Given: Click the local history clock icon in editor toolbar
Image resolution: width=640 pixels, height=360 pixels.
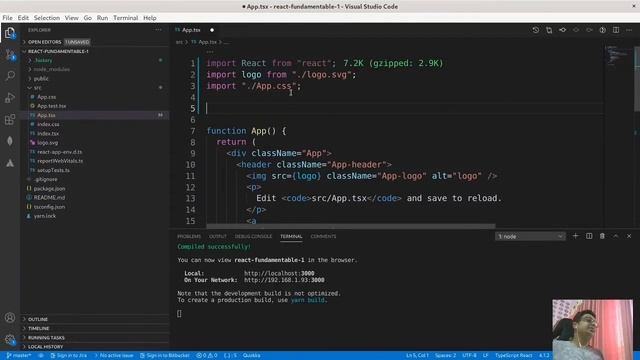Looking at the screenshot, I should 536,30.
